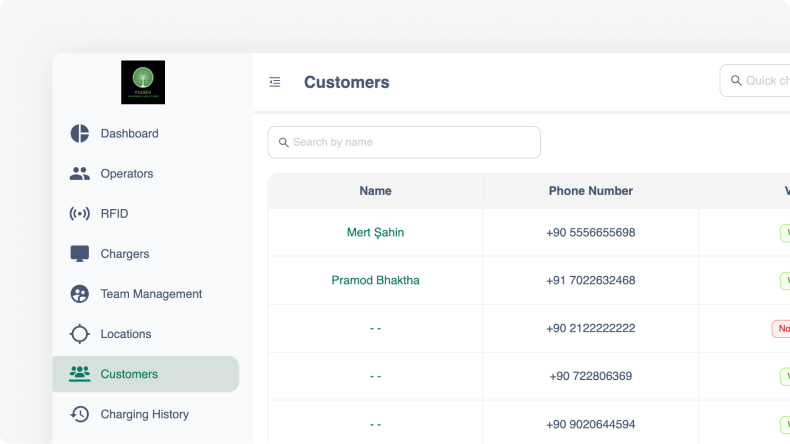Focus the Search by name field
The image size is (790, 444).
[410, 142]
